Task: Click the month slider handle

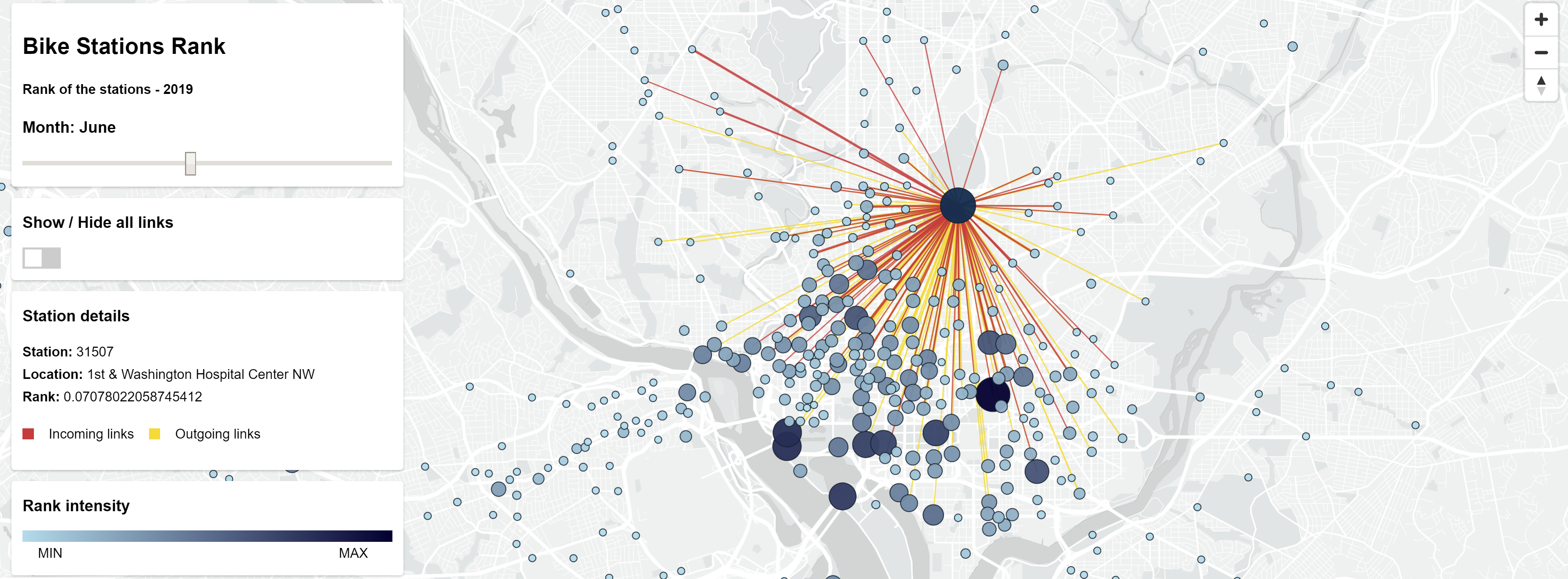Action: 191,163
